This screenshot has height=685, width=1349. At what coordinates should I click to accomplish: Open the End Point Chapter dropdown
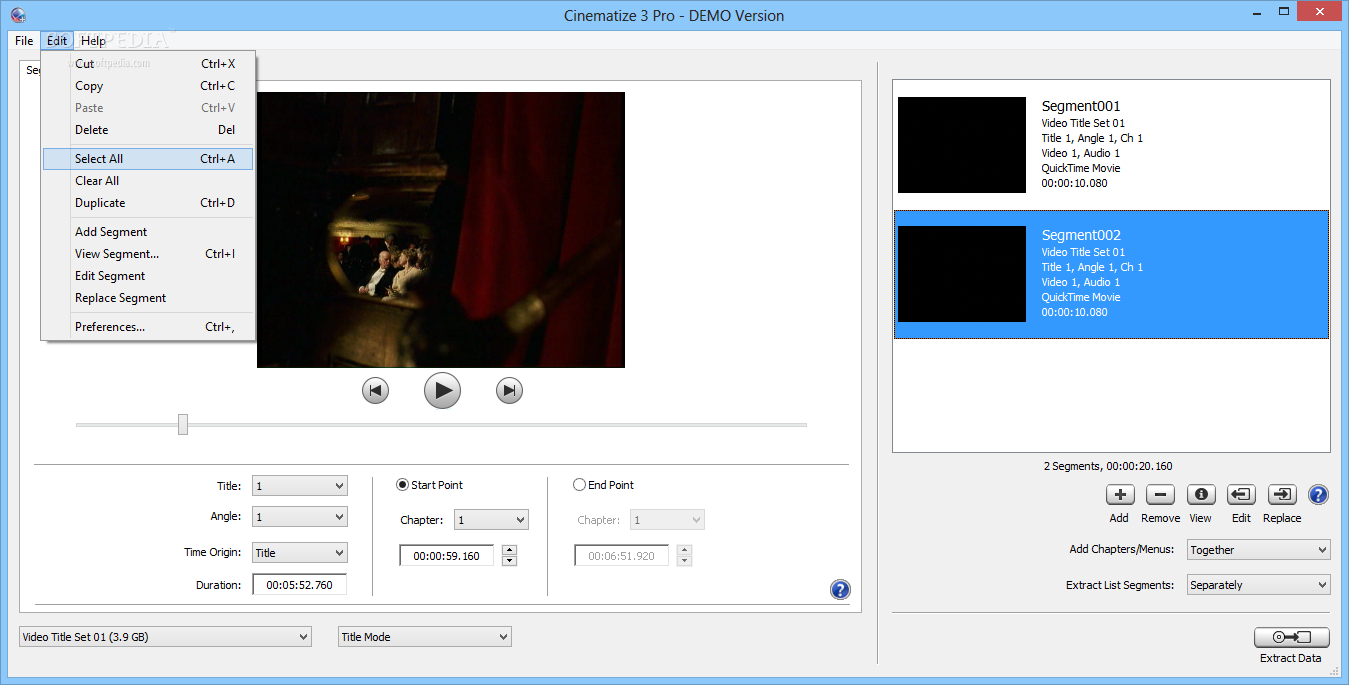667,520
